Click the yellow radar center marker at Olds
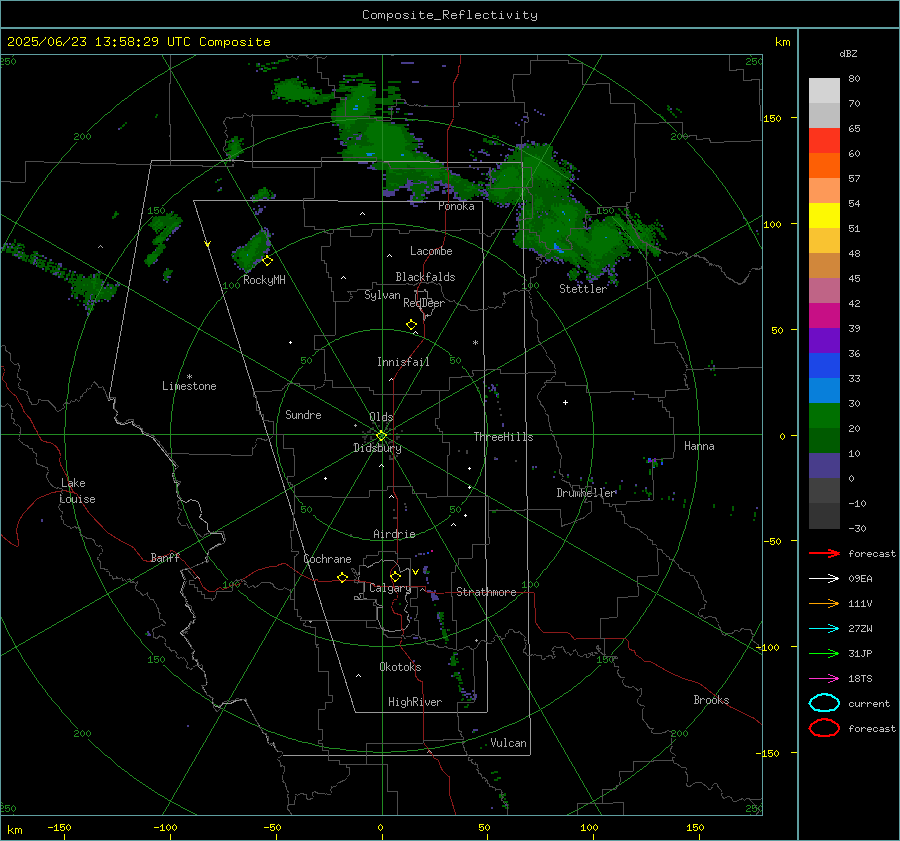This screenshot has height=841, width=900. (381, 436)
